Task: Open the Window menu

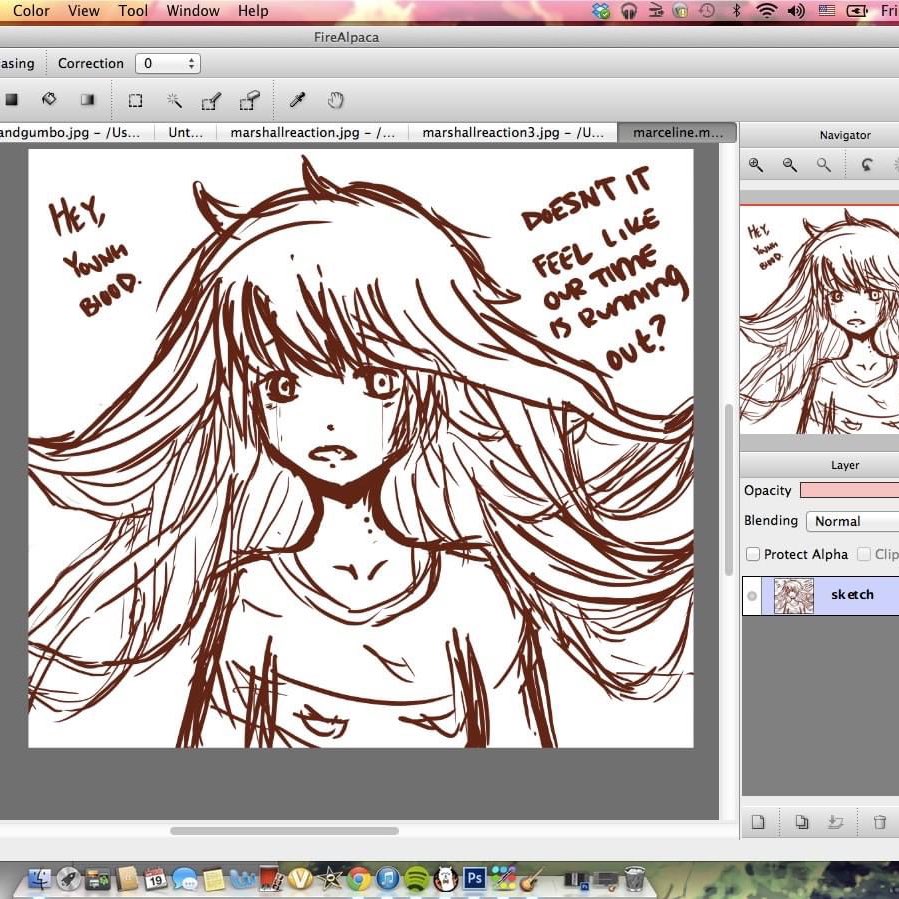Action: click(x=193, y=10)
